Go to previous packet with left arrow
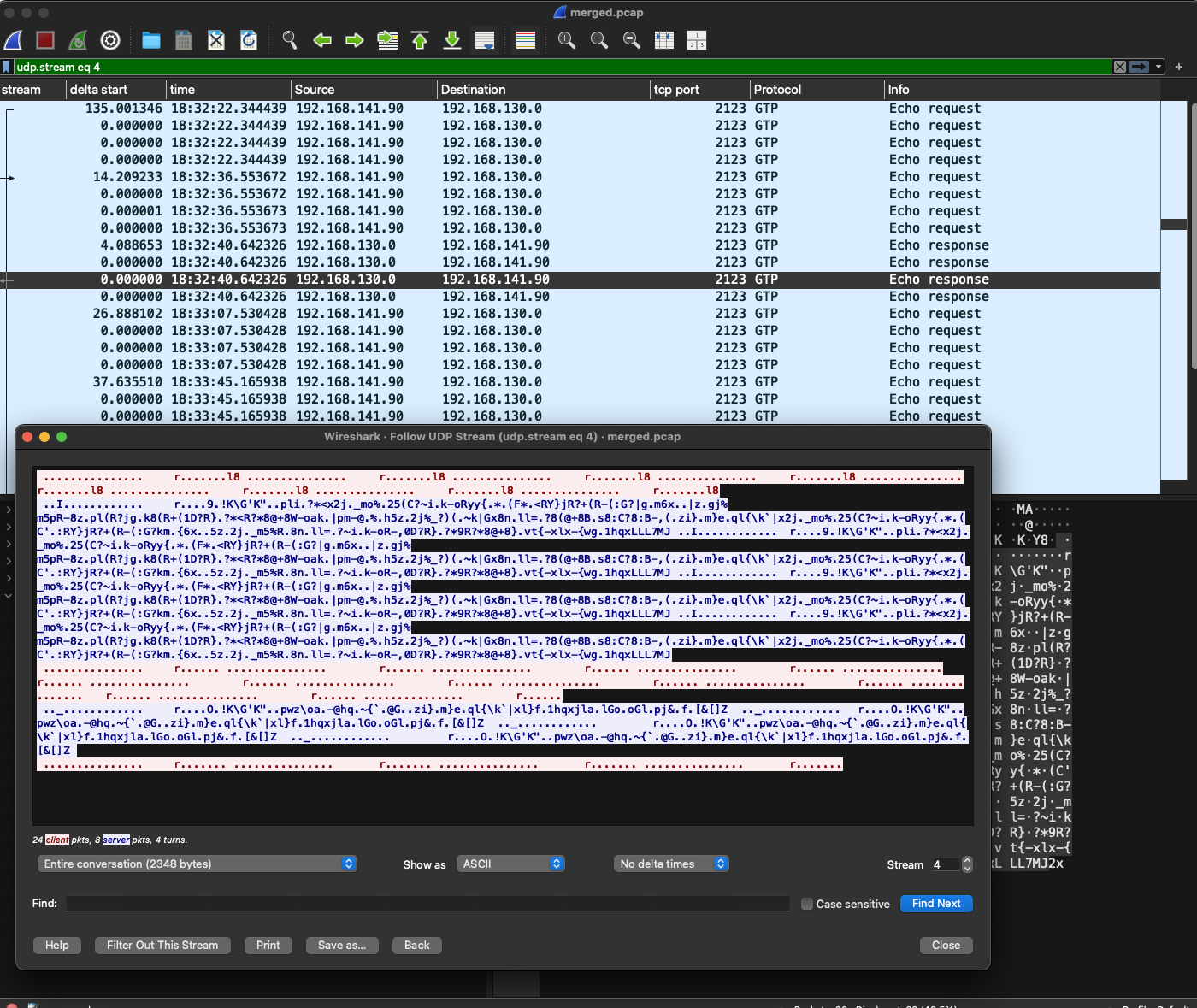The width and height of the screenshot is (1197, 1008). click(x=322, y=40)
